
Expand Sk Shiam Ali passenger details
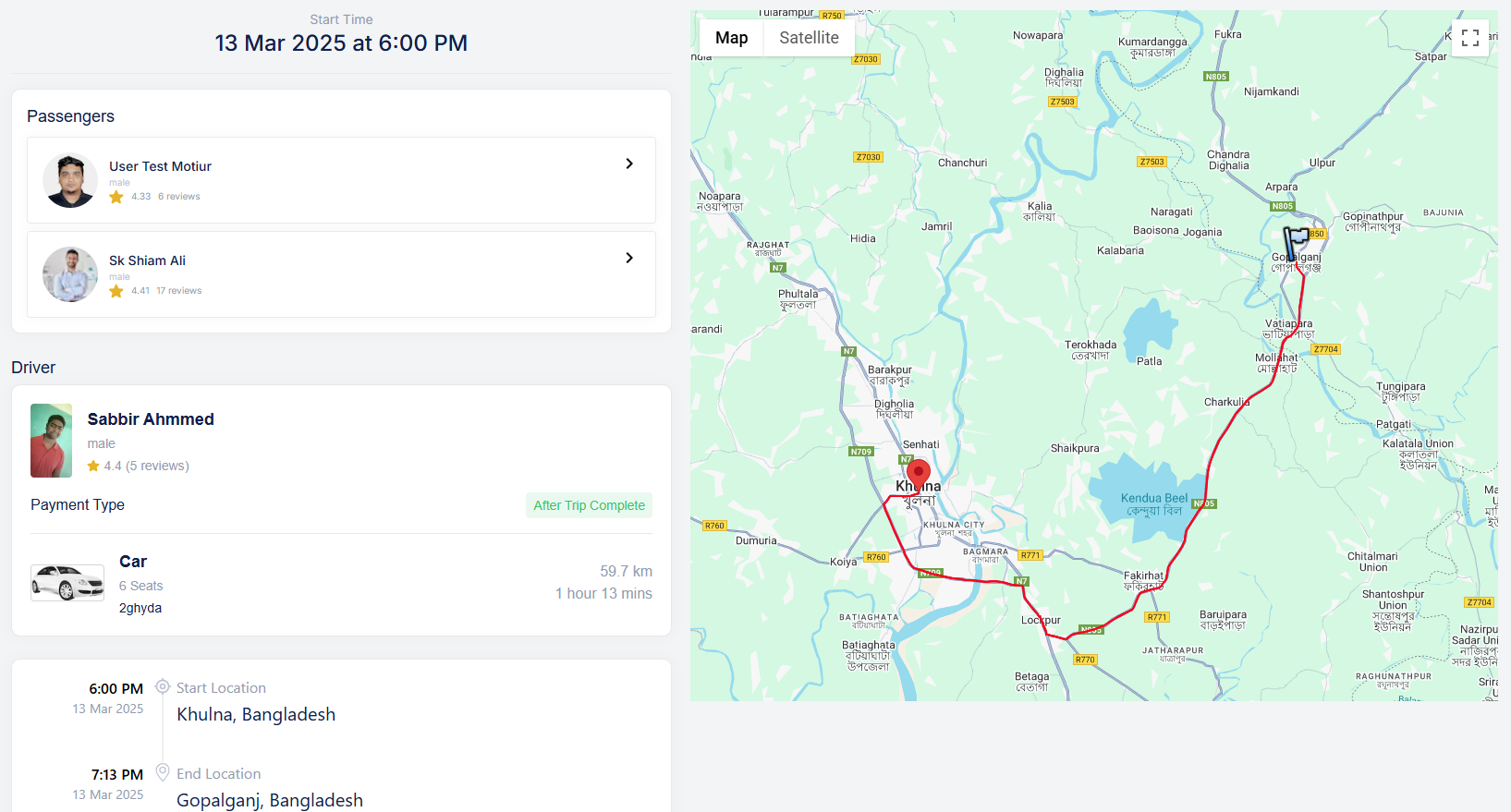(629, 258)
